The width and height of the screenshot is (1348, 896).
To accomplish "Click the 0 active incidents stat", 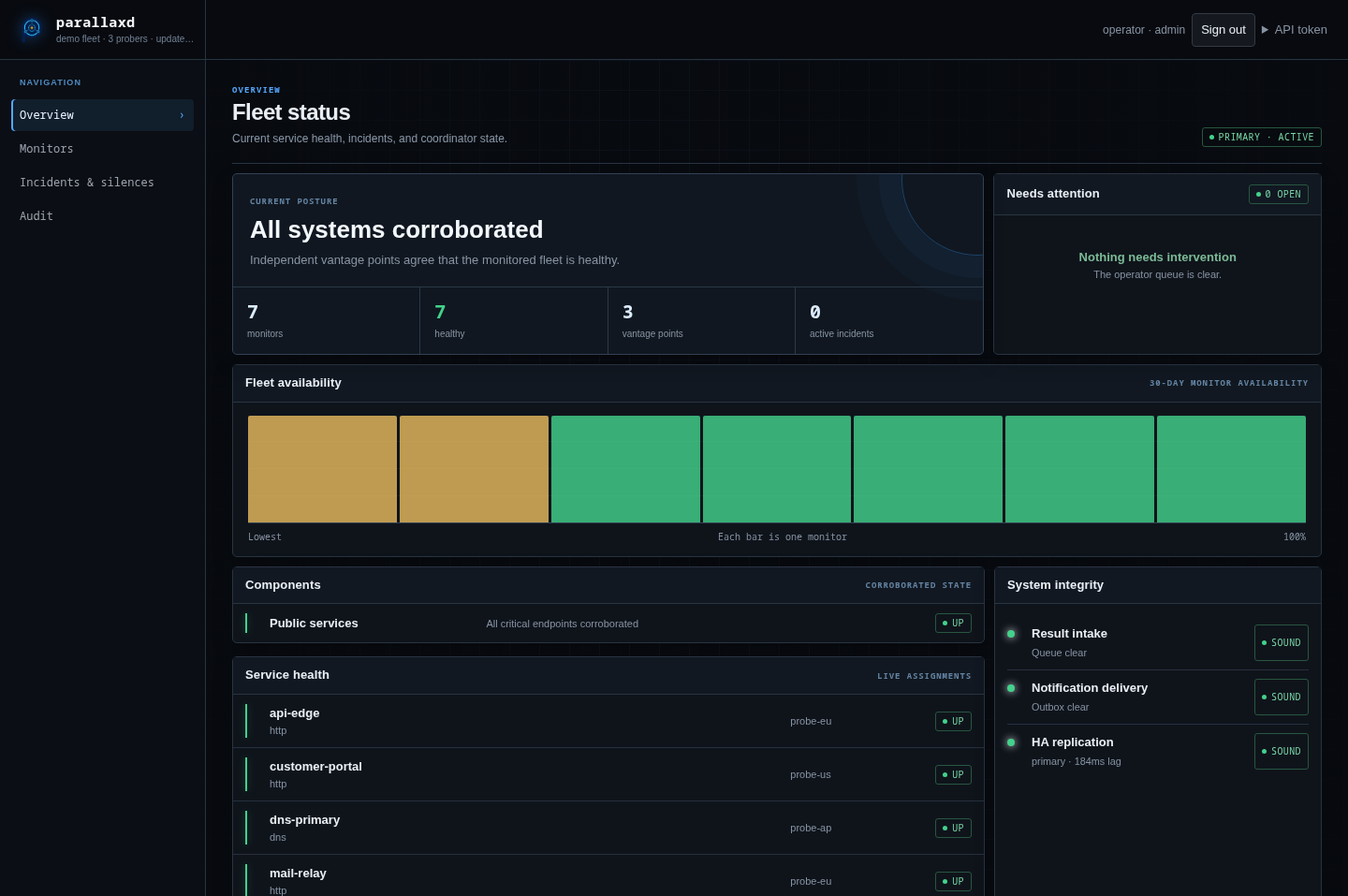I will pyautogui.click(x=889, y=321).
